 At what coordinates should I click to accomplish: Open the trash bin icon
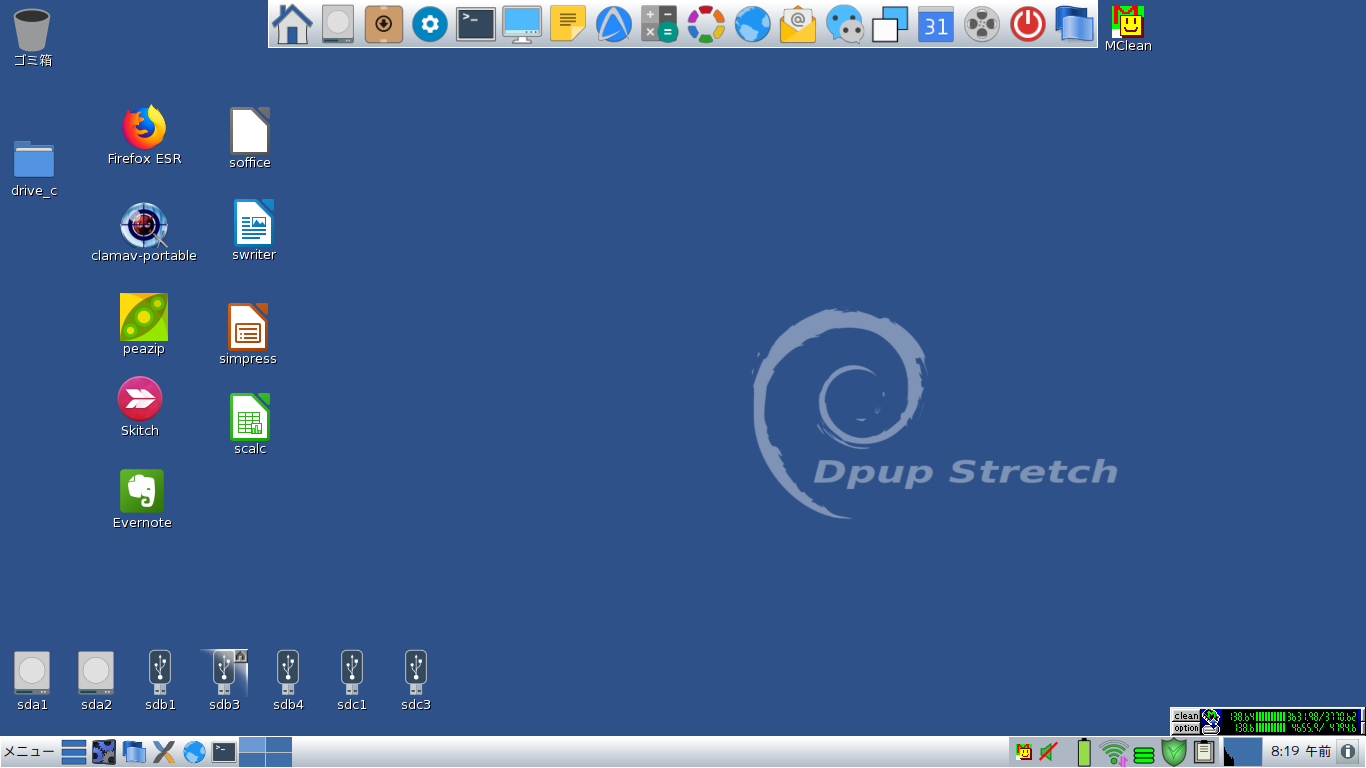(x=33, y=37)
